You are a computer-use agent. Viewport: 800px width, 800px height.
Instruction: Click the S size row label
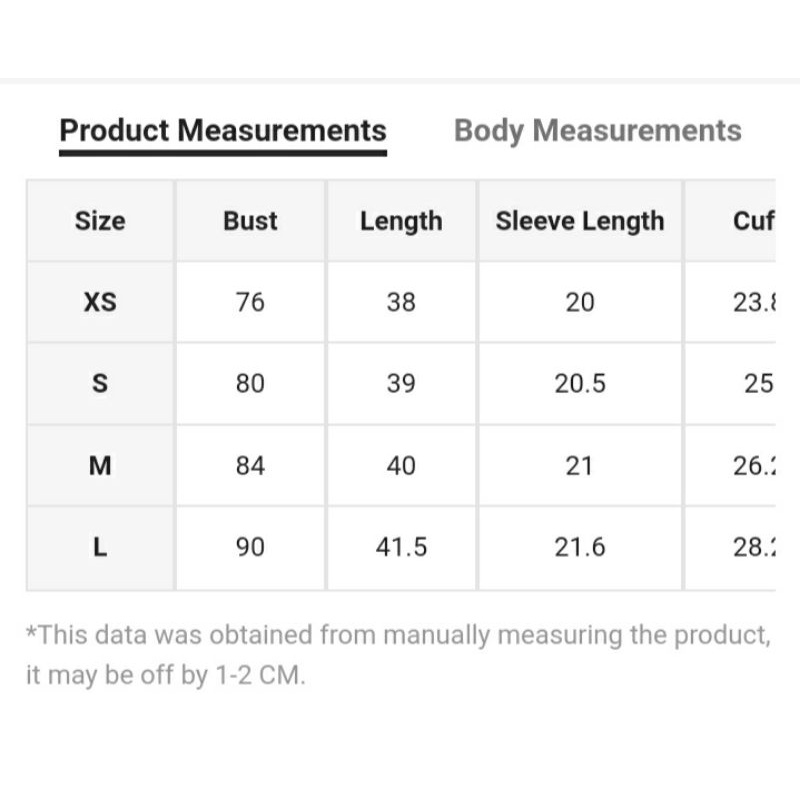pos(100,383)
